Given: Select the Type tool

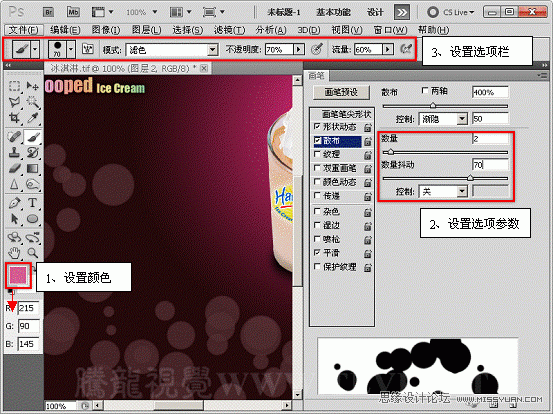Looking at the screenshot, I should (x=32, y=203).
